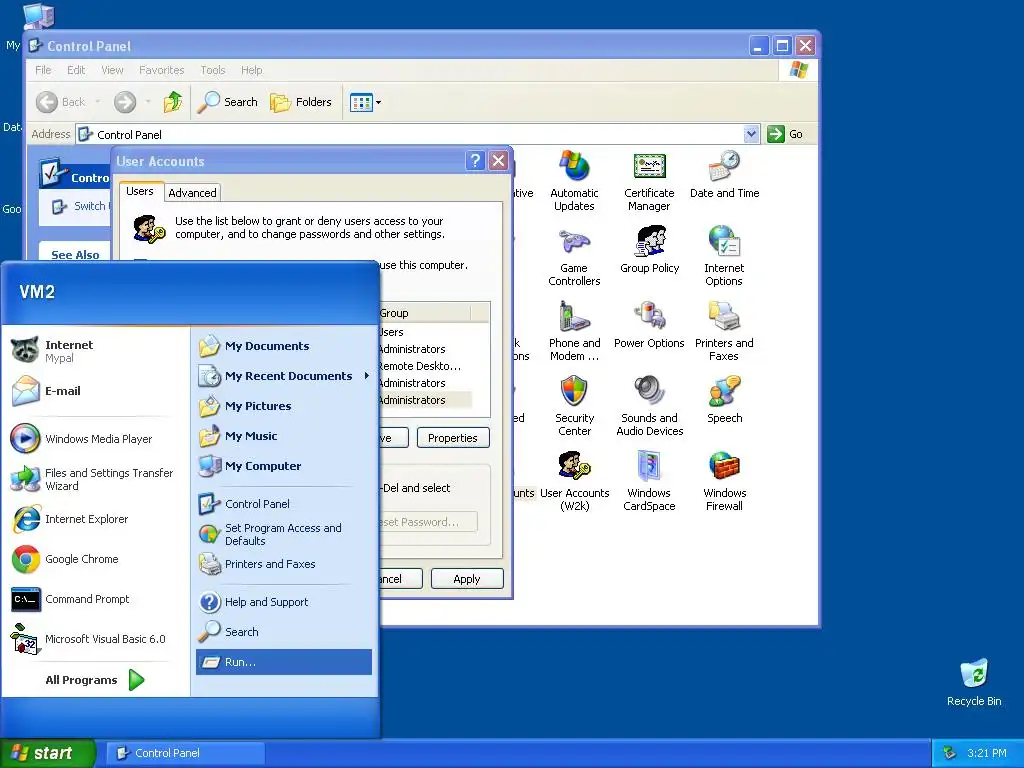
Task: Expand All Programs list
Action: pyautogui.click(x=95, y=680)
